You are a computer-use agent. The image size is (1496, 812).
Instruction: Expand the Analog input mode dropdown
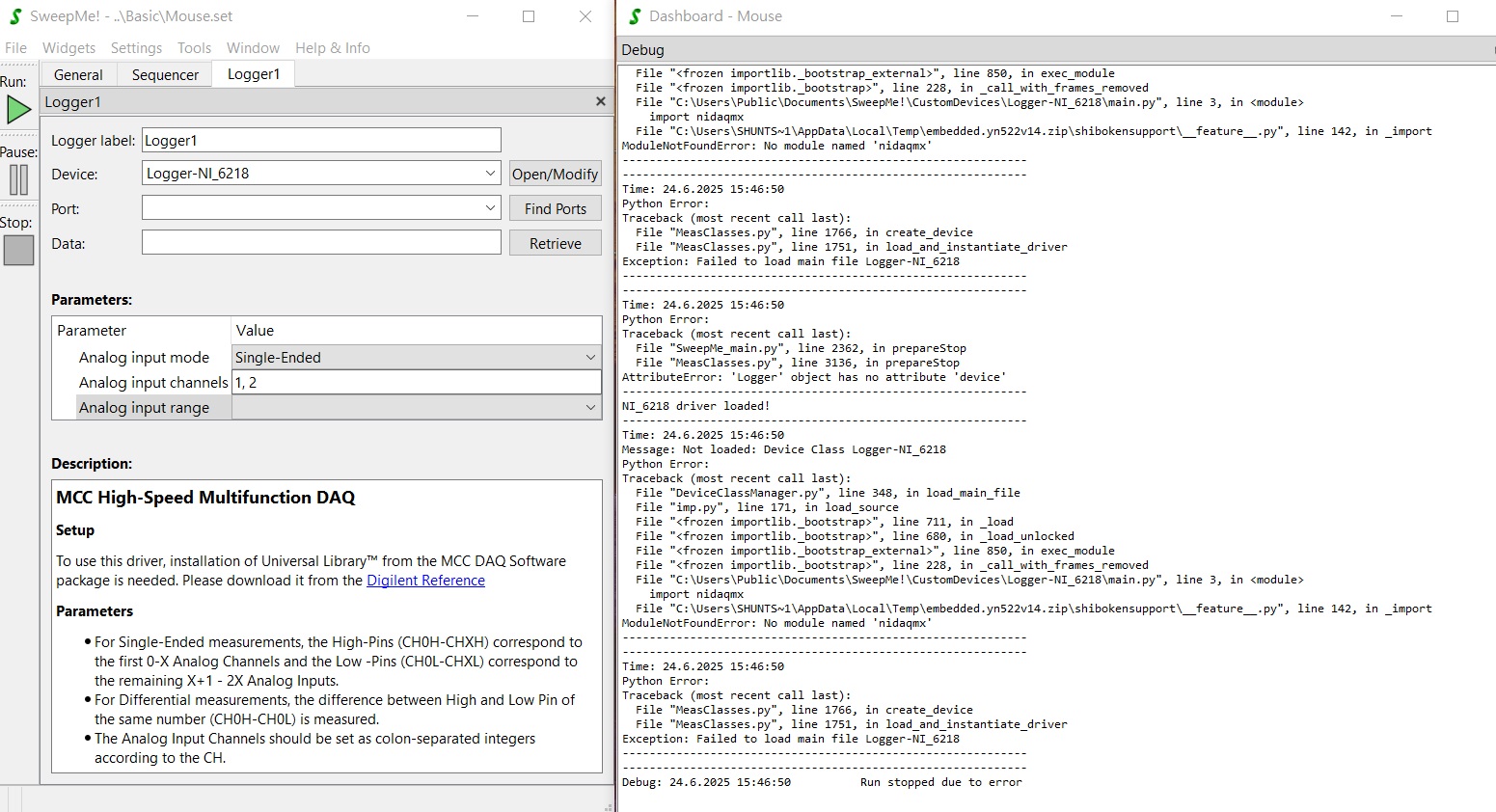click(x=417, y=357)
